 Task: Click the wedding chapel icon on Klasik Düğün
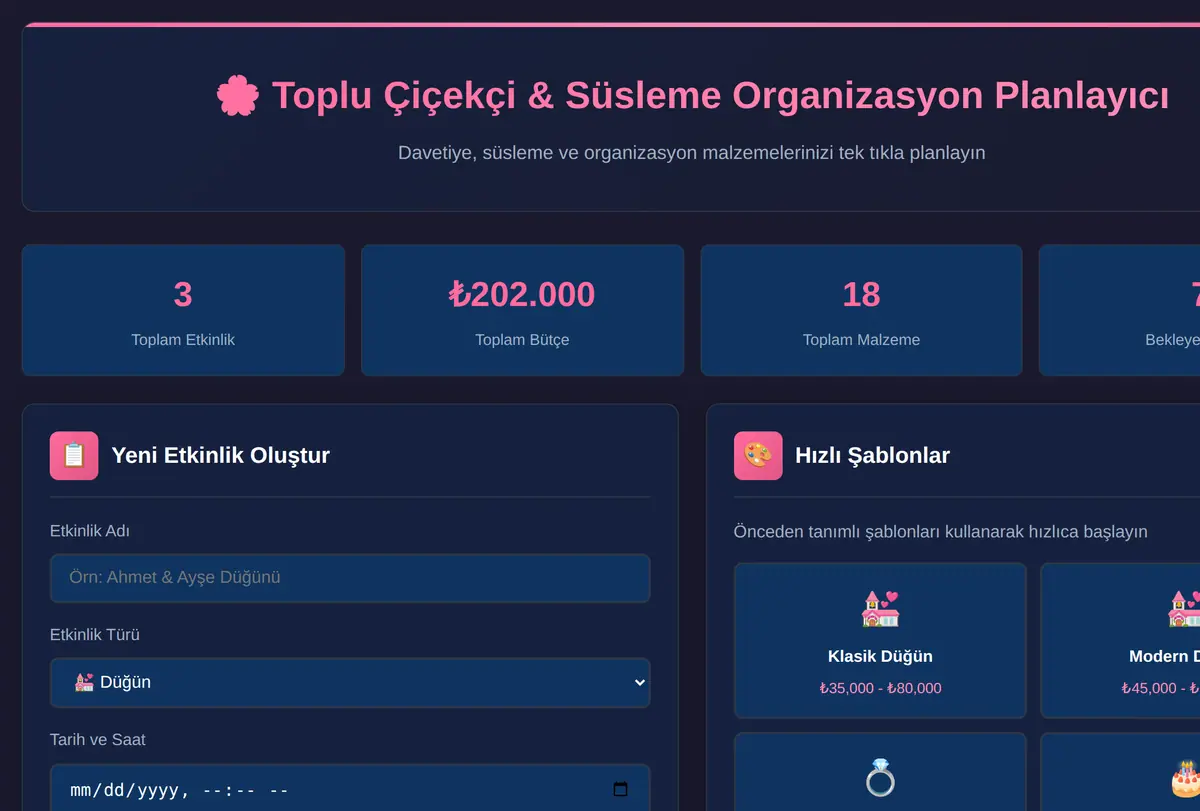(880, 608)
